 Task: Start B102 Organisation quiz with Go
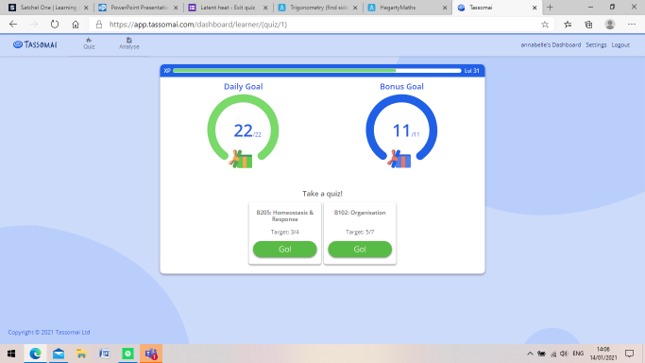coord(360,249)
